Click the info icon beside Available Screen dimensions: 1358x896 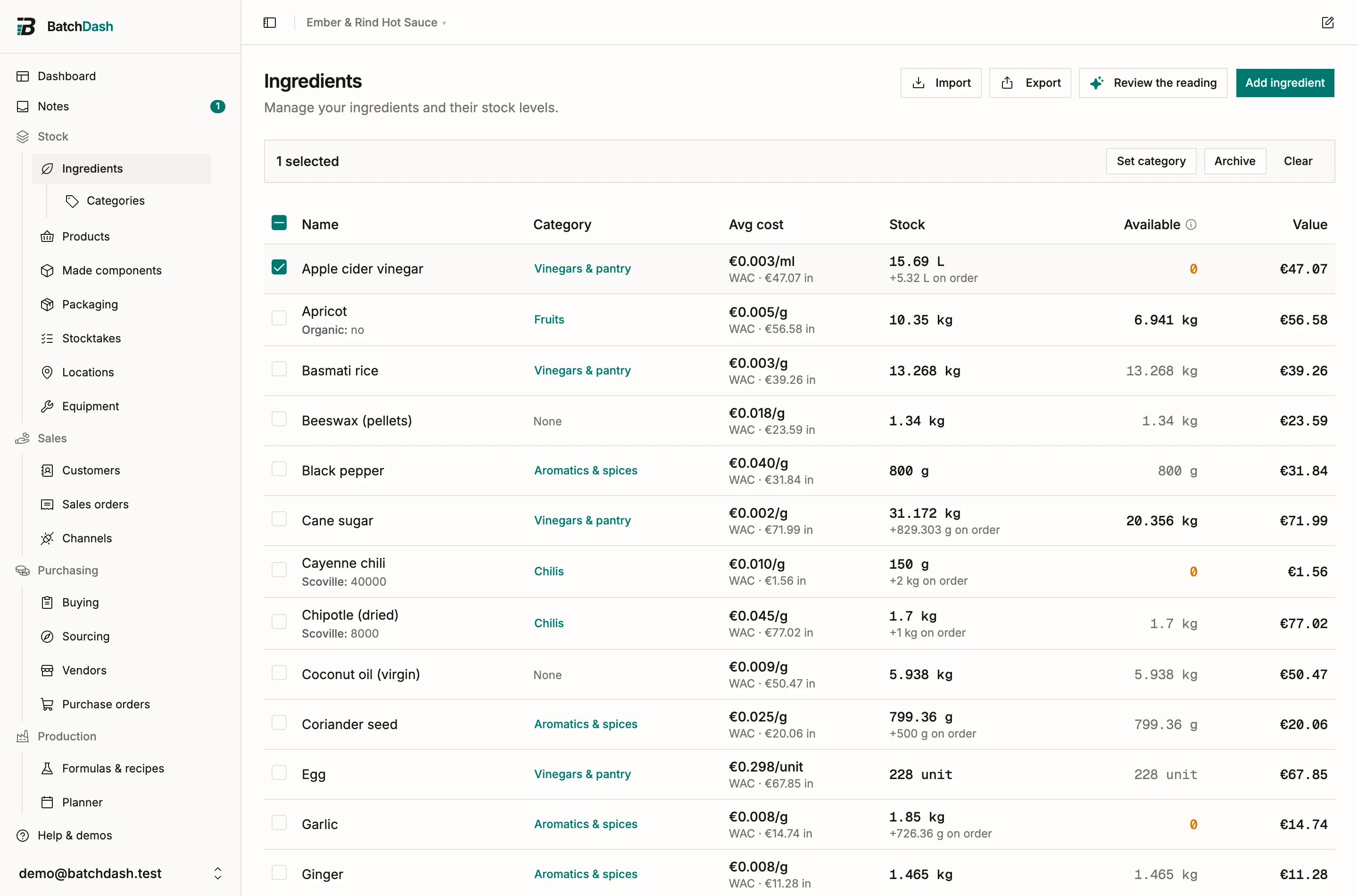pos(1191,224)
